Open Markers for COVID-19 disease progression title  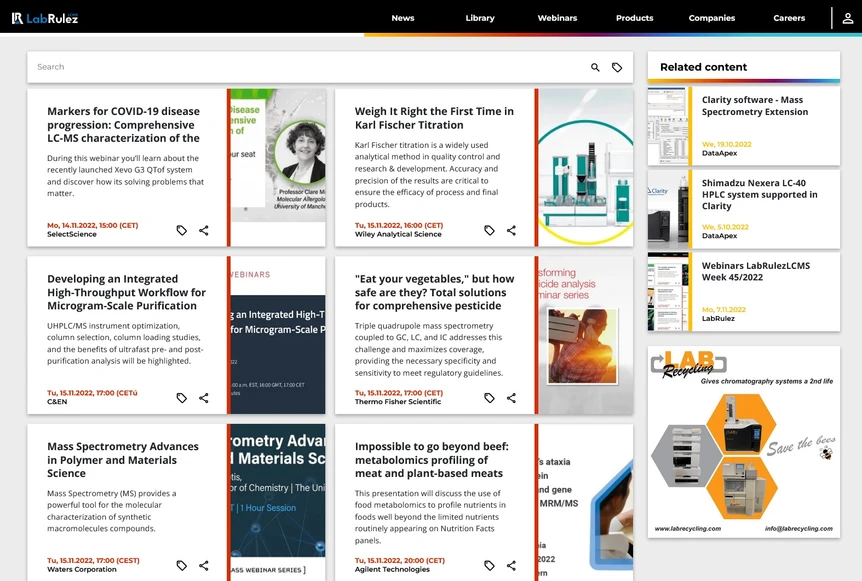point(124,125)
